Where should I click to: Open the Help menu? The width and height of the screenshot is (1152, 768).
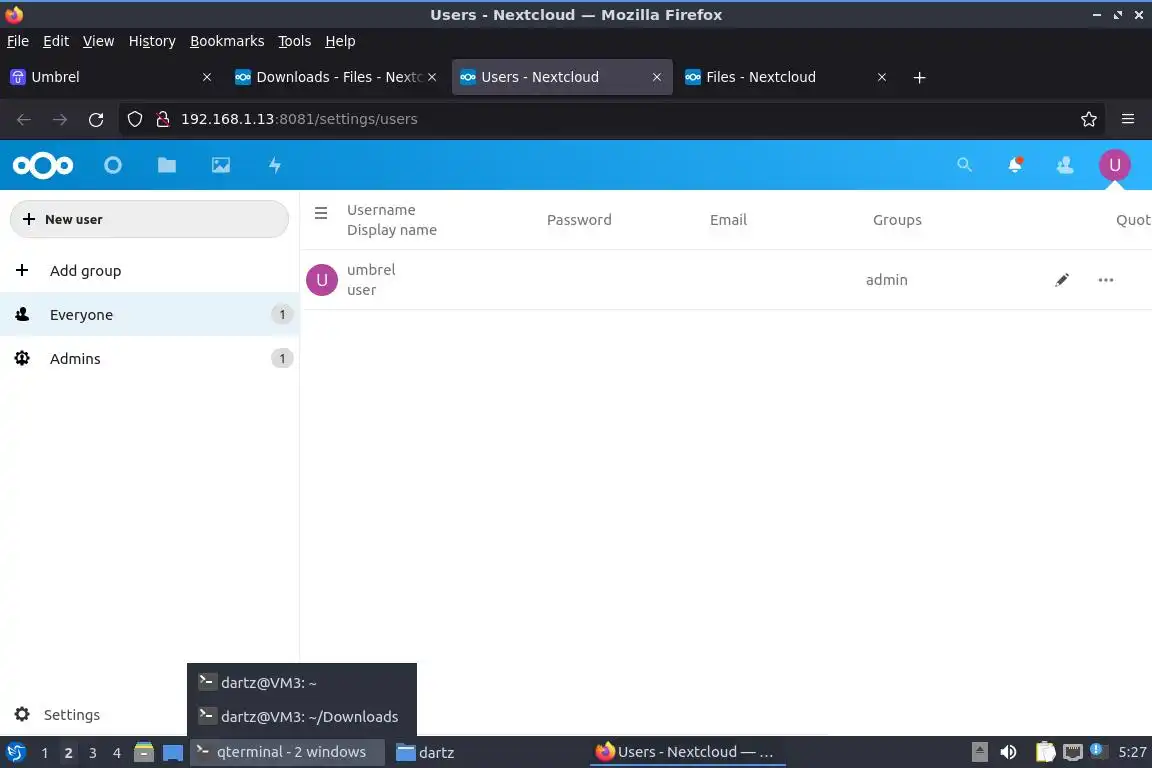pyautogui.click(x=340, y=41)
